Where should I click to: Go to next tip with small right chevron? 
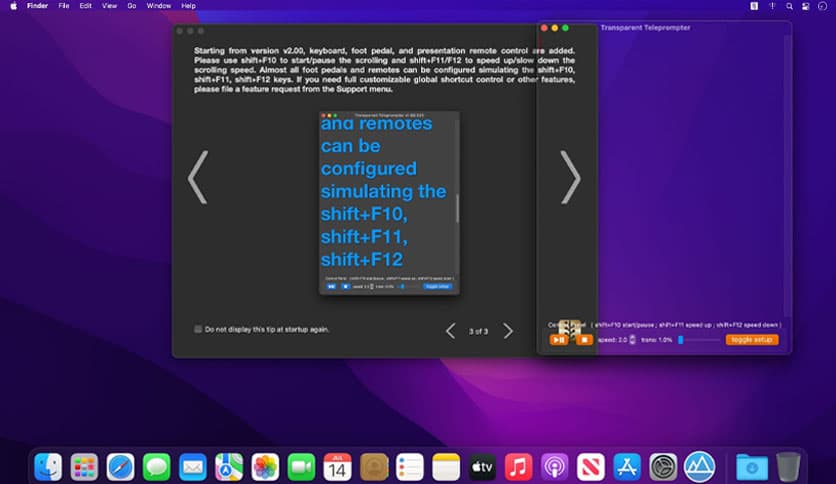(508, 331)
